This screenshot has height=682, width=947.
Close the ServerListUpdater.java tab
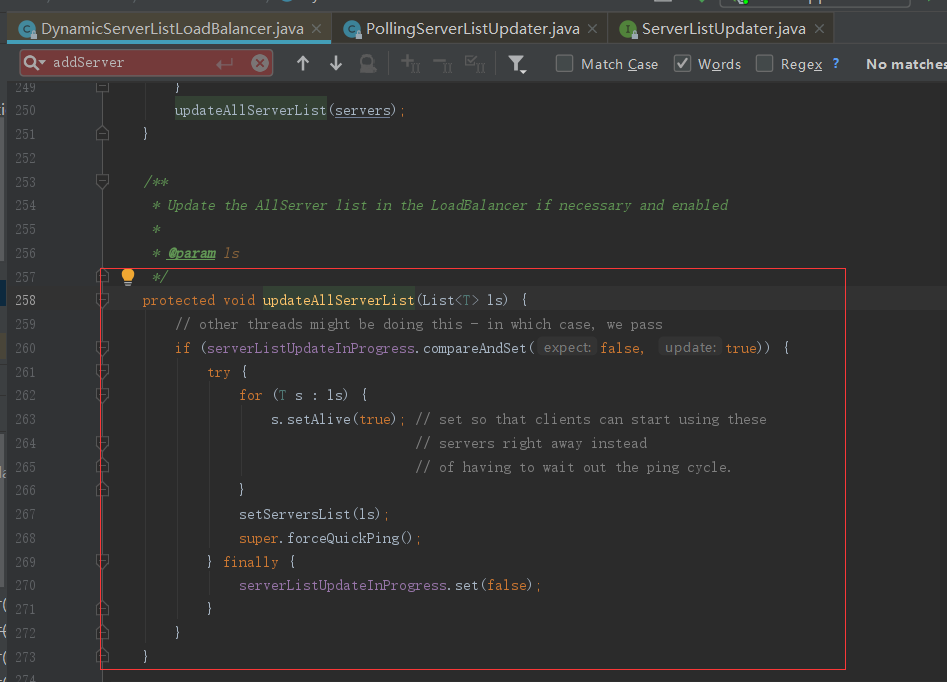pos(819,29)
